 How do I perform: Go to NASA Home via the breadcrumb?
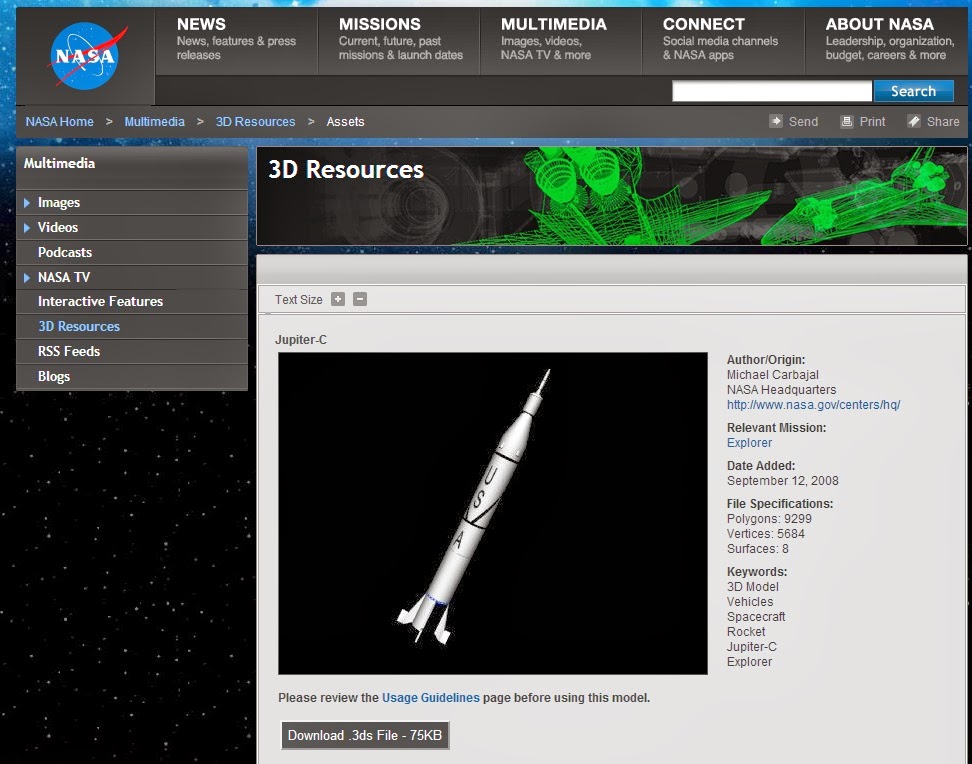[x=59, y=121]
